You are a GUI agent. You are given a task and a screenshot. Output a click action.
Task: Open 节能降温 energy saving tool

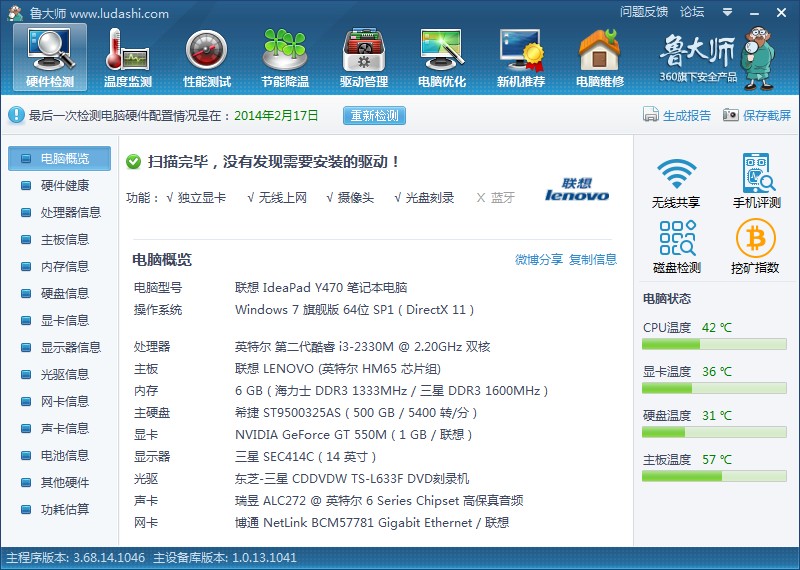285,57
